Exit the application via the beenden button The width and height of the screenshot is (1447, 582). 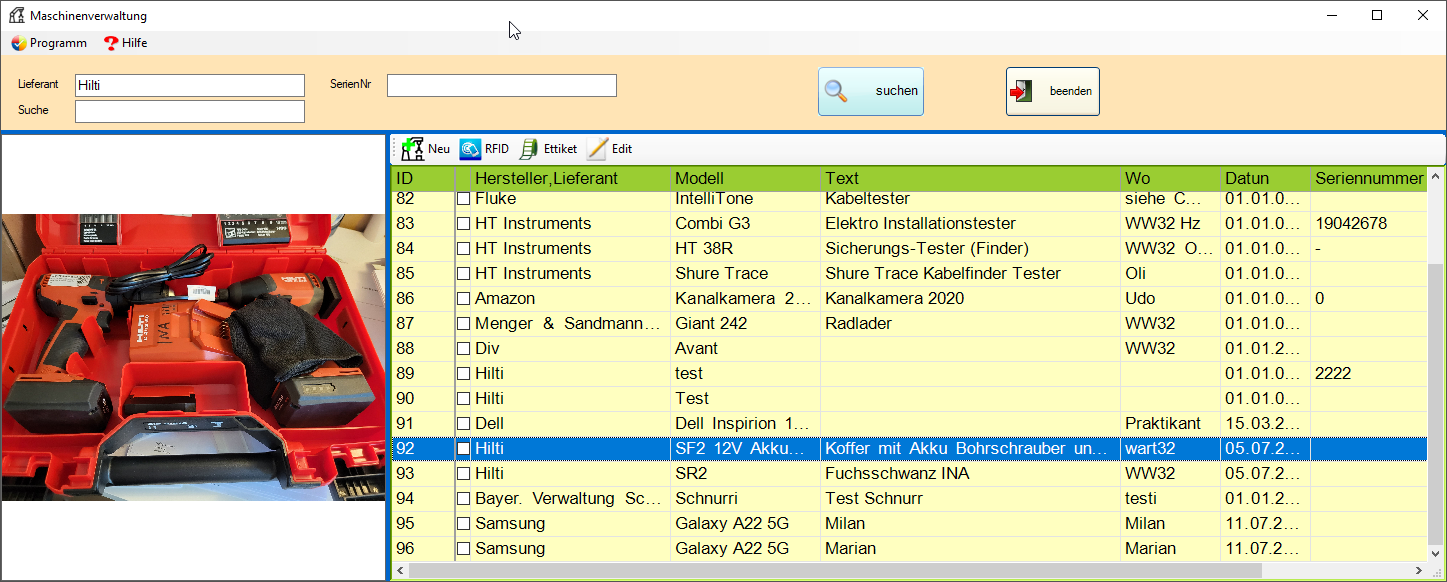point(1053,91)
